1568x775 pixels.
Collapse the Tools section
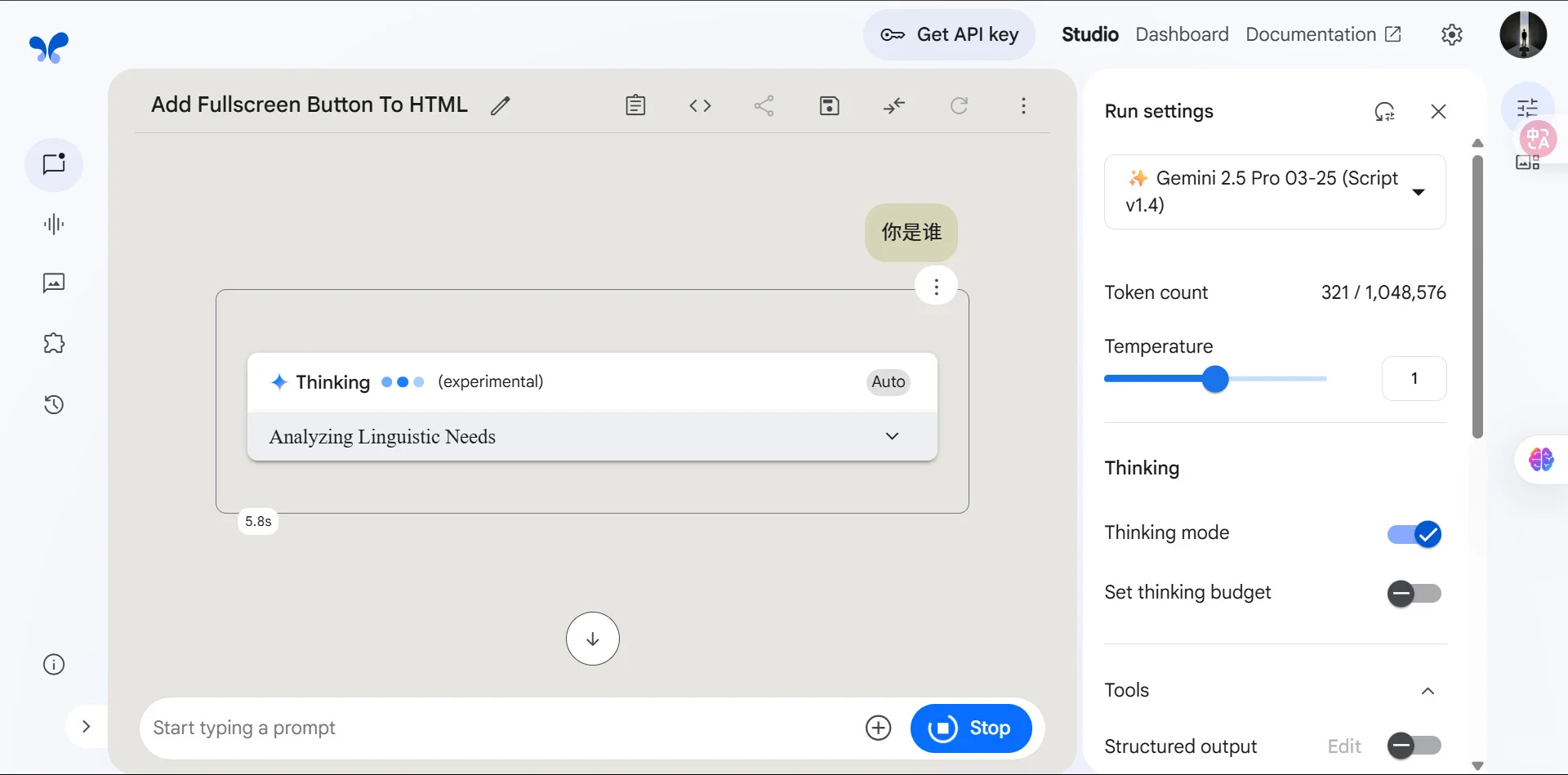[x=1428, y=691]
